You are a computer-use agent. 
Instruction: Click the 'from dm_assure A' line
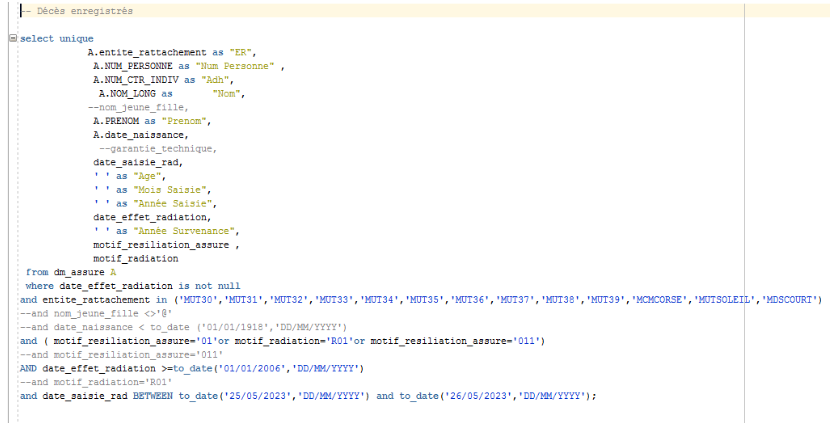pyautogui.click(x=70, y=272)
